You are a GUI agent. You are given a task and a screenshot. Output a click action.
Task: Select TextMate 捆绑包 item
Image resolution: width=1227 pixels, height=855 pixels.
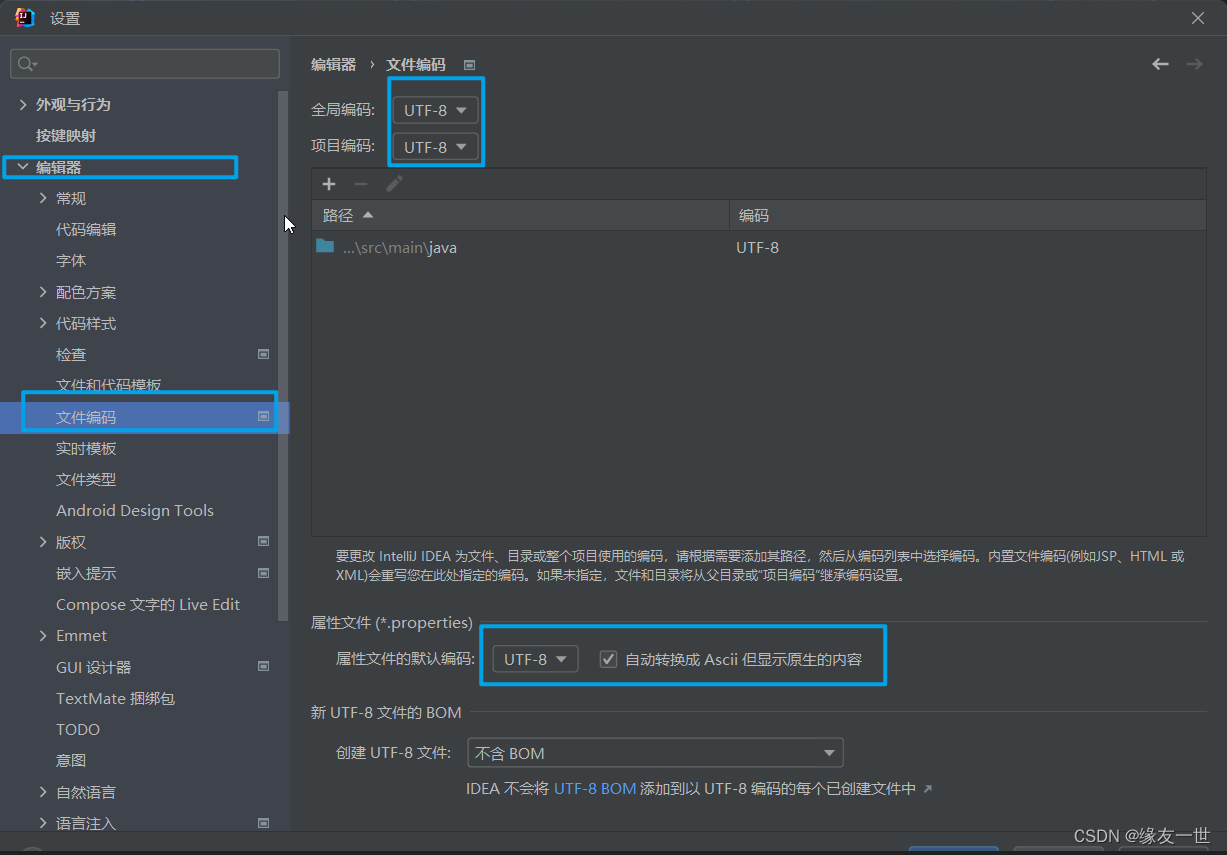[x=115, y=698]
